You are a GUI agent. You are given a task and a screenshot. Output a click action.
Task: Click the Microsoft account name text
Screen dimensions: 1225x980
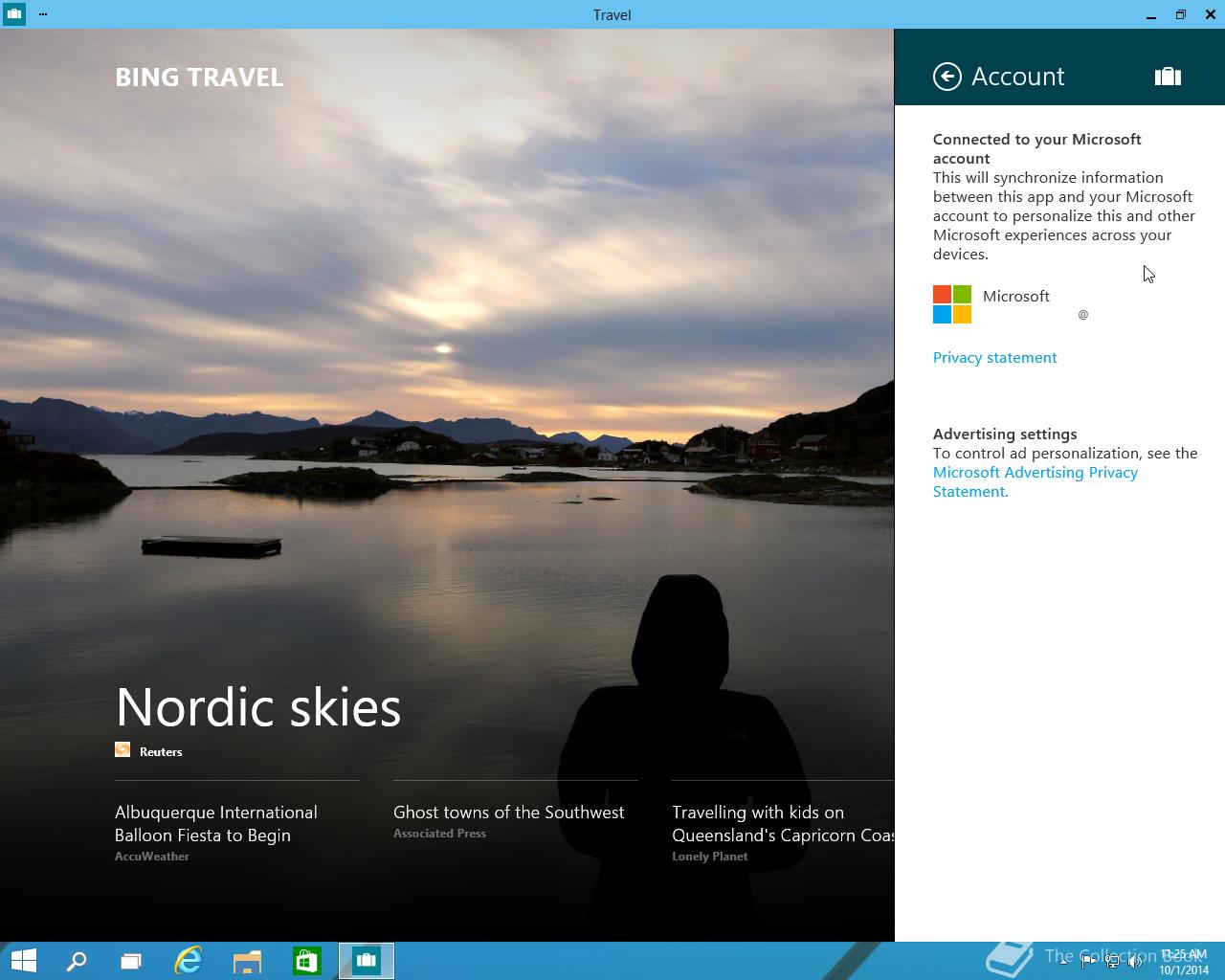click(1016, 297)
